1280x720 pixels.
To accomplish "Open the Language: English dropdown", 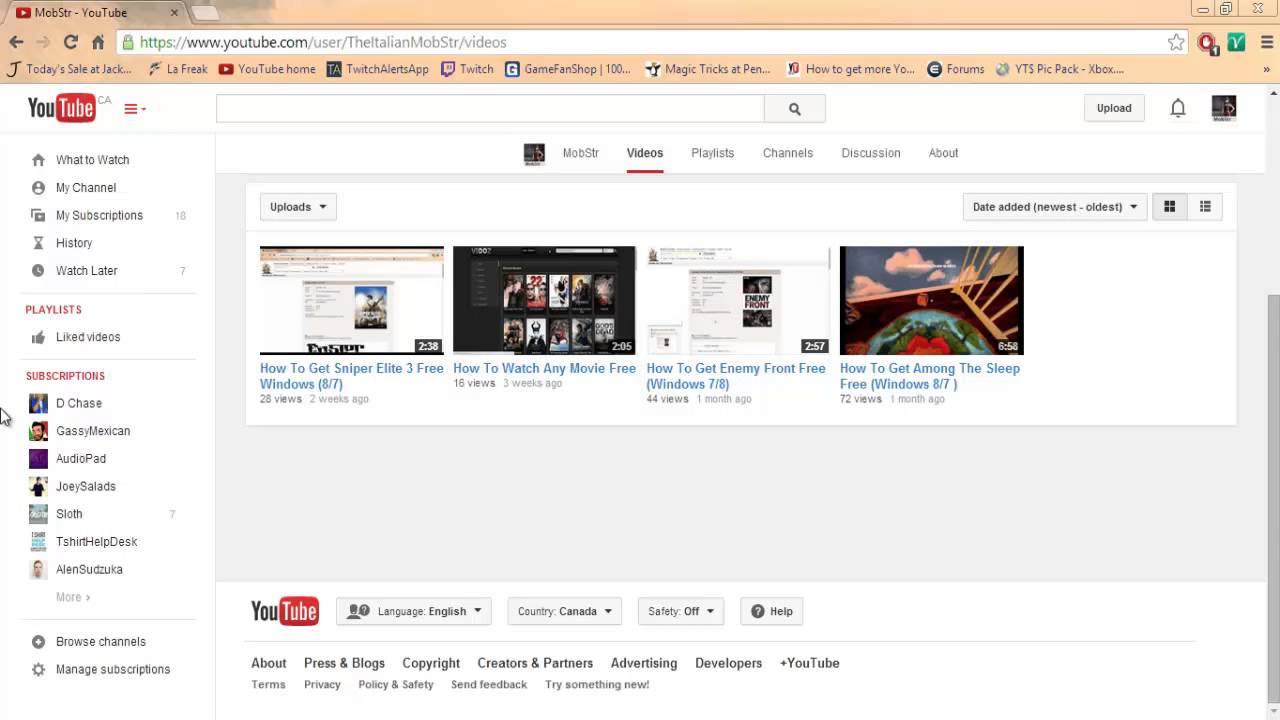I will click(414, 611).
